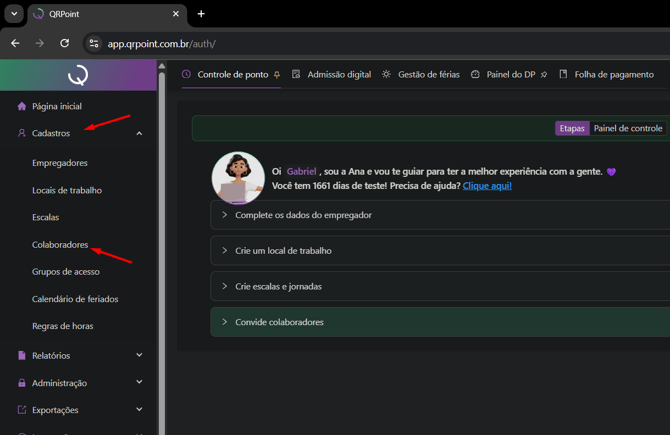The width and height of the screenshot is (670, 435).
Task: Switch to Painel de controle view
Action: 628,128
